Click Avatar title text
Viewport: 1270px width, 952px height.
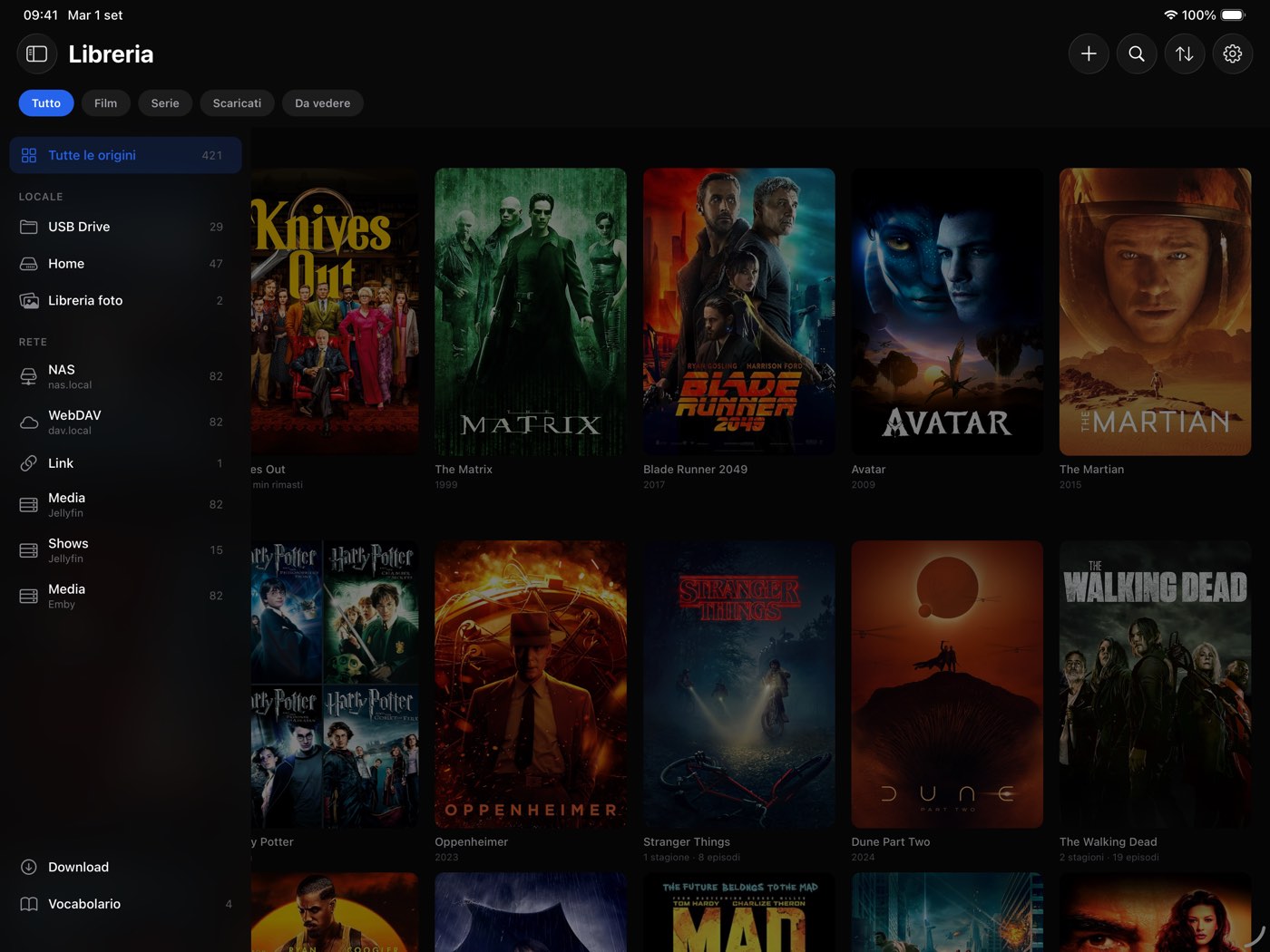868,470
